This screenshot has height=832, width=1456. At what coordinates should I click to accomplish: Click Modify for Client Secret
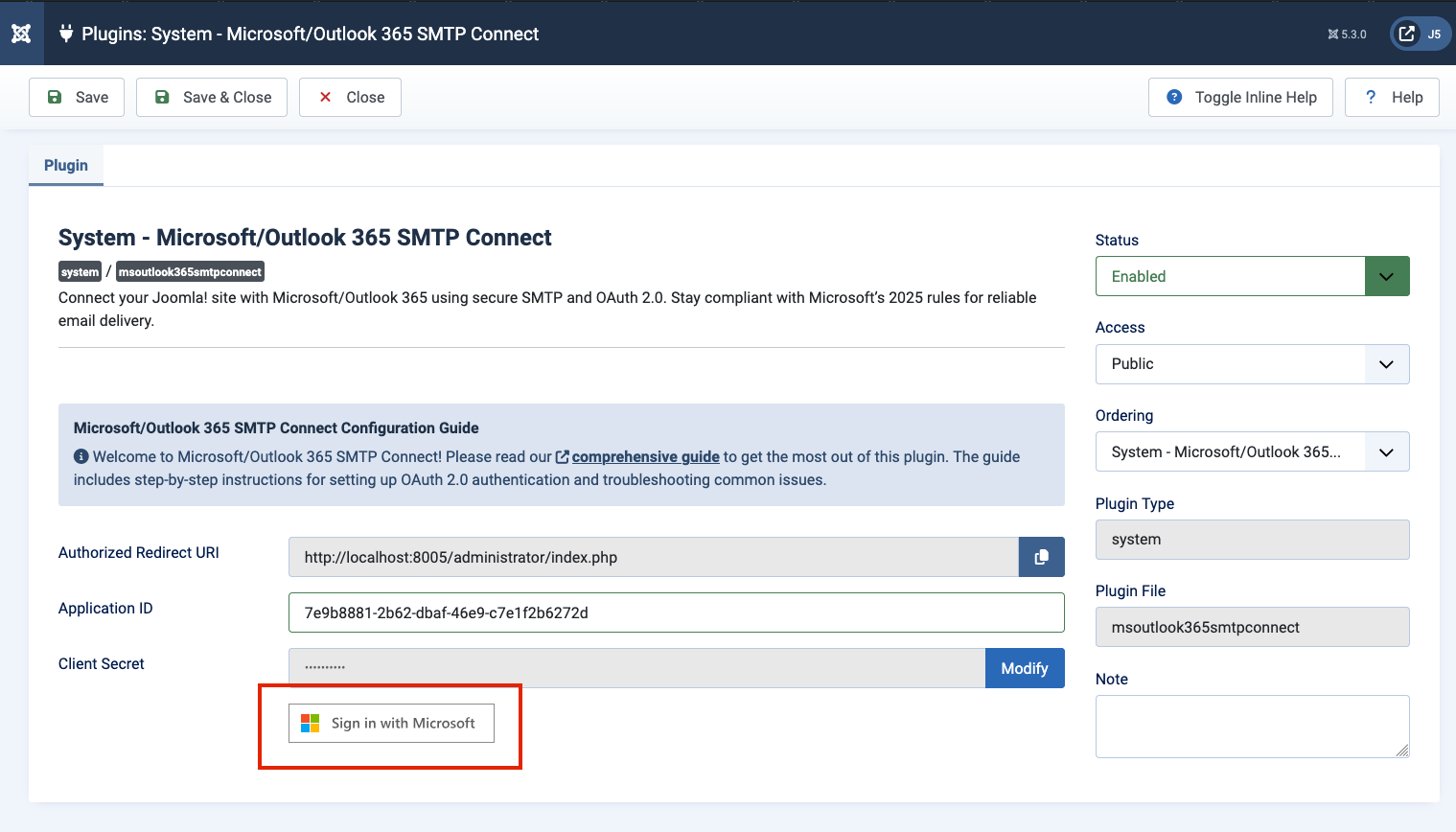click(1025, 668)
